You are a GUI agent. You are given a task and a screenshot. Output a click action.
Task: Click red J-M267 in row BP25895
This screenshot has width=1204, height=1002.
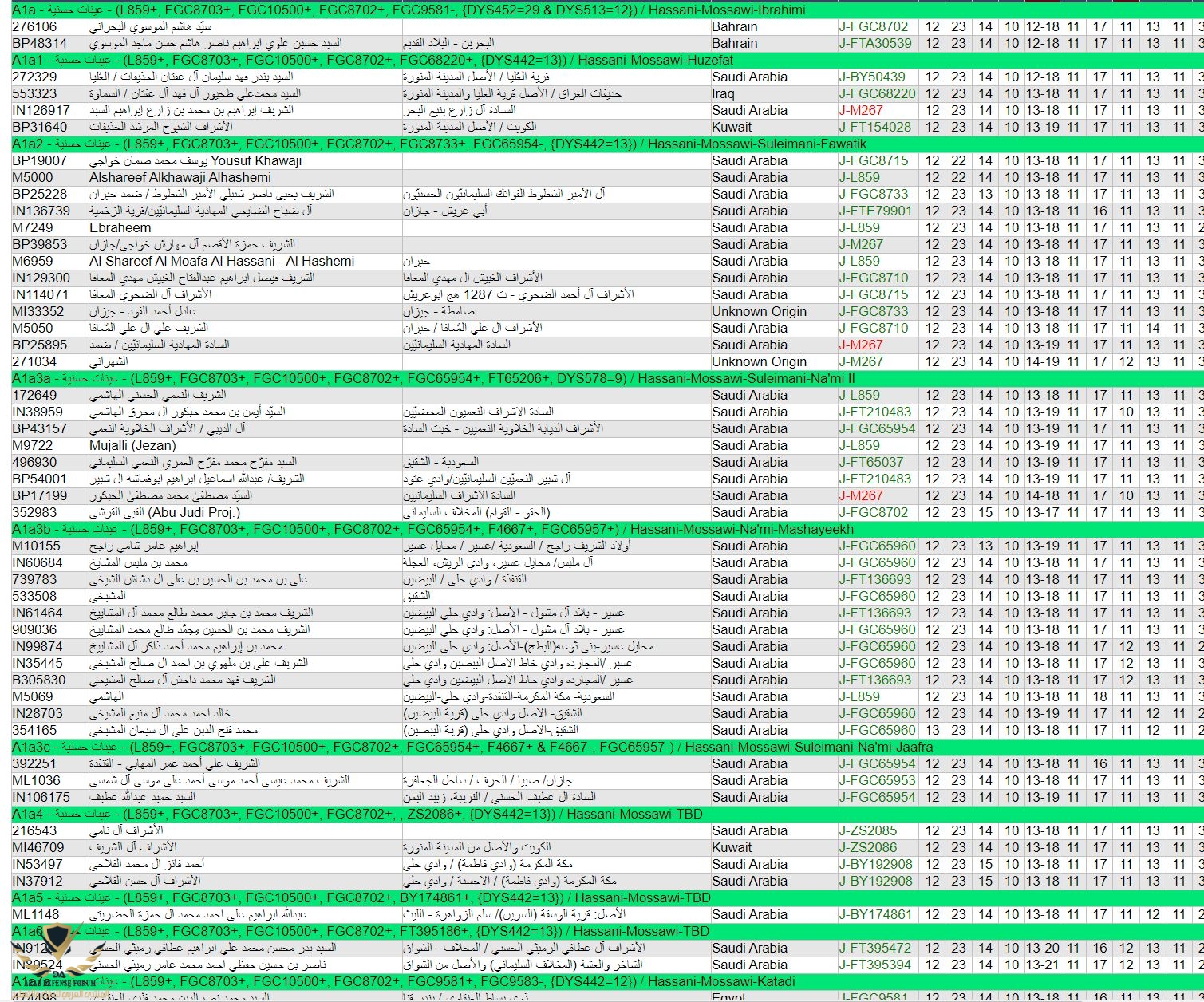click(861, 345)
